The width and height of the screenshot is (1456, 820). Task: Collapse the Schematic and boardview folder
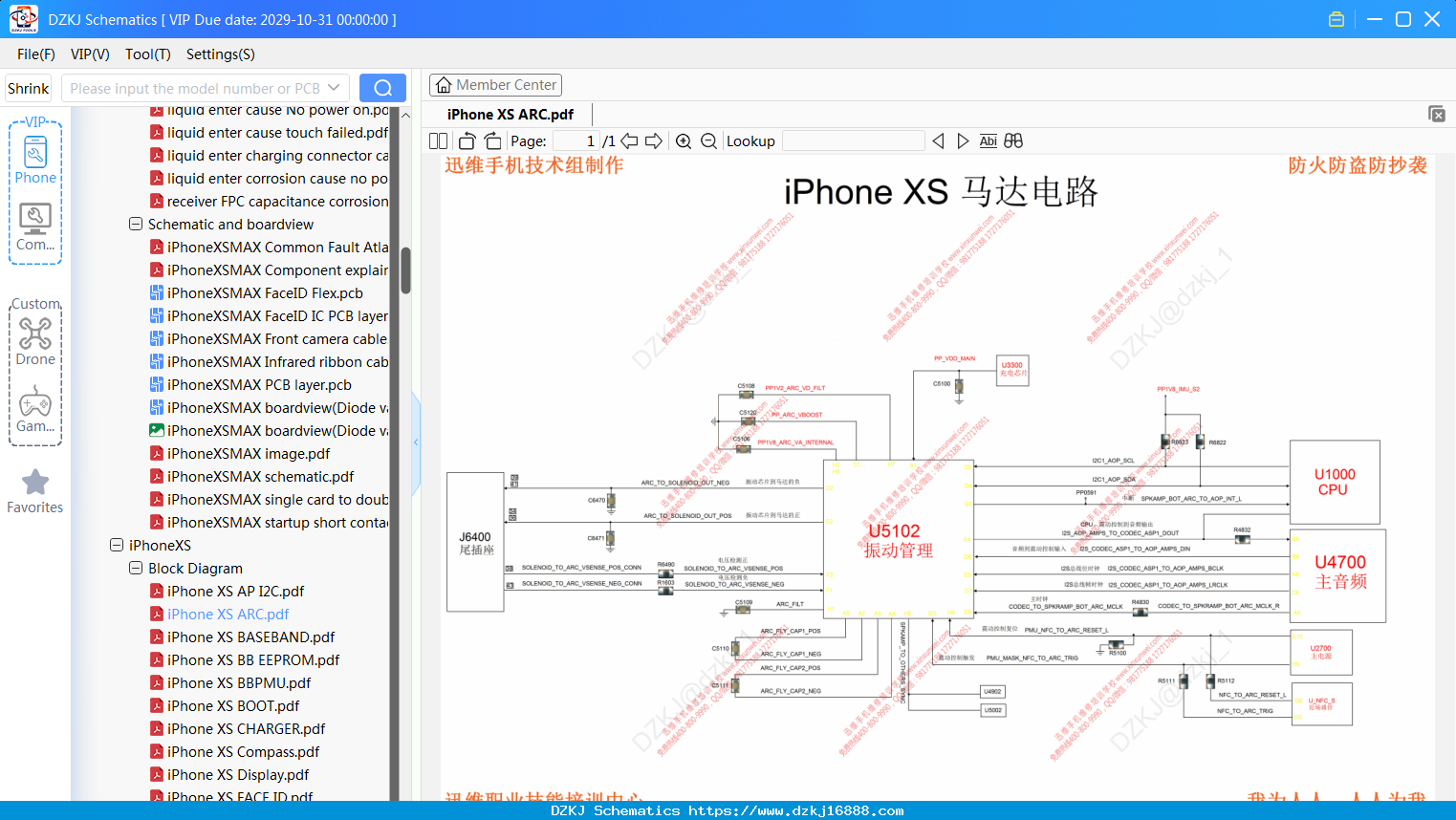(136, 224)
